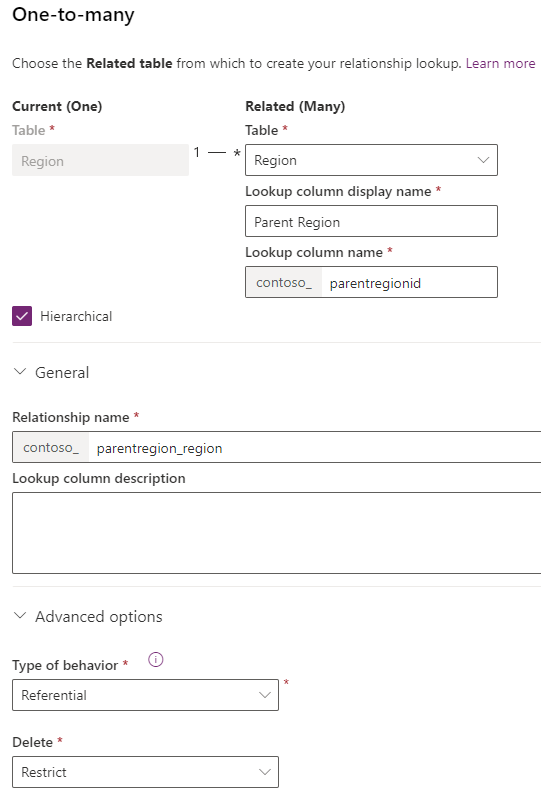Click the disabled Current table Region field
This screenshot has width=541, height=804.
click(101, 160)
